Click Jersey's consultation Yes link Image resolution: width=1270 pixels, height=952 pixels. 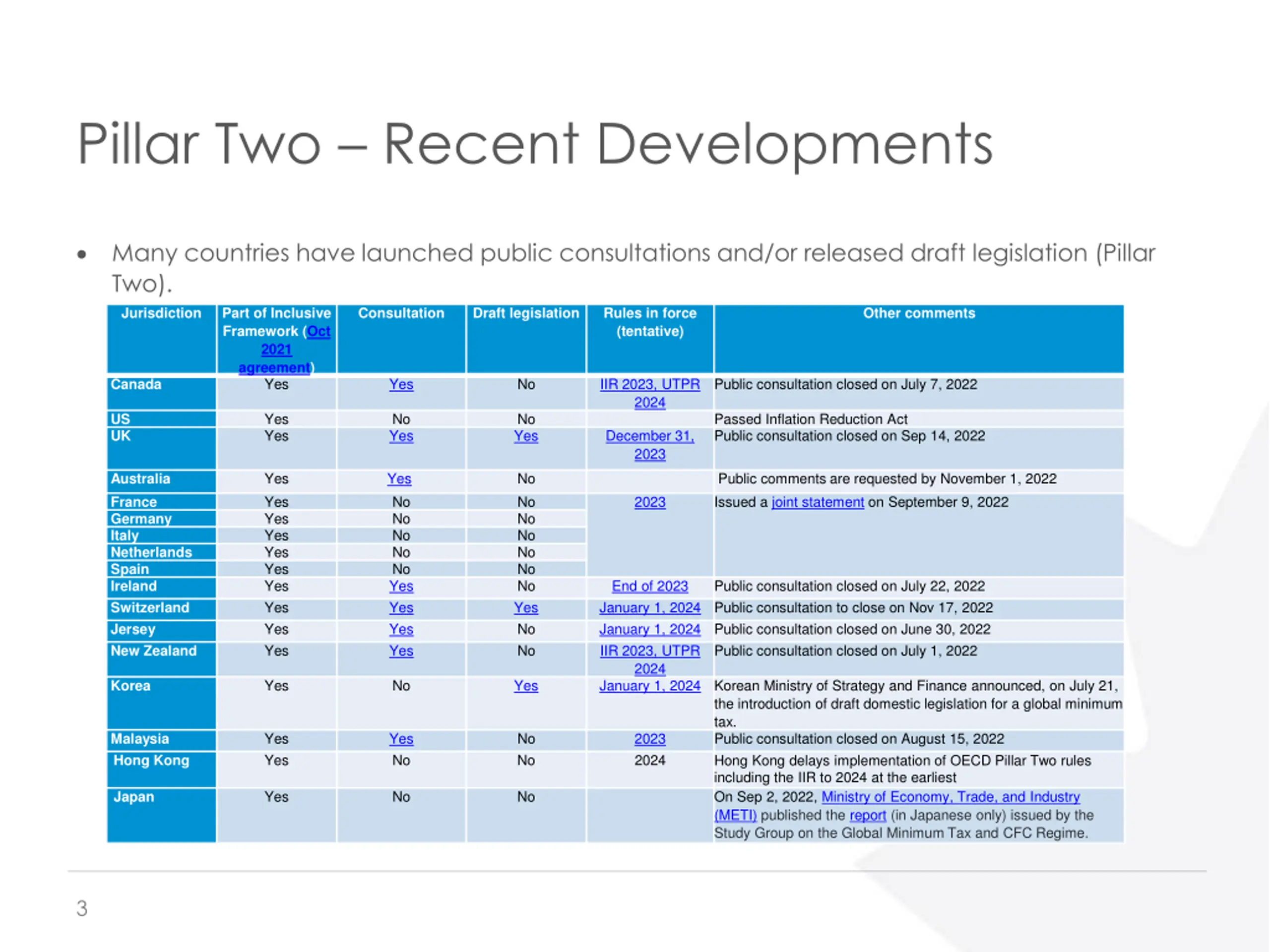401,630
